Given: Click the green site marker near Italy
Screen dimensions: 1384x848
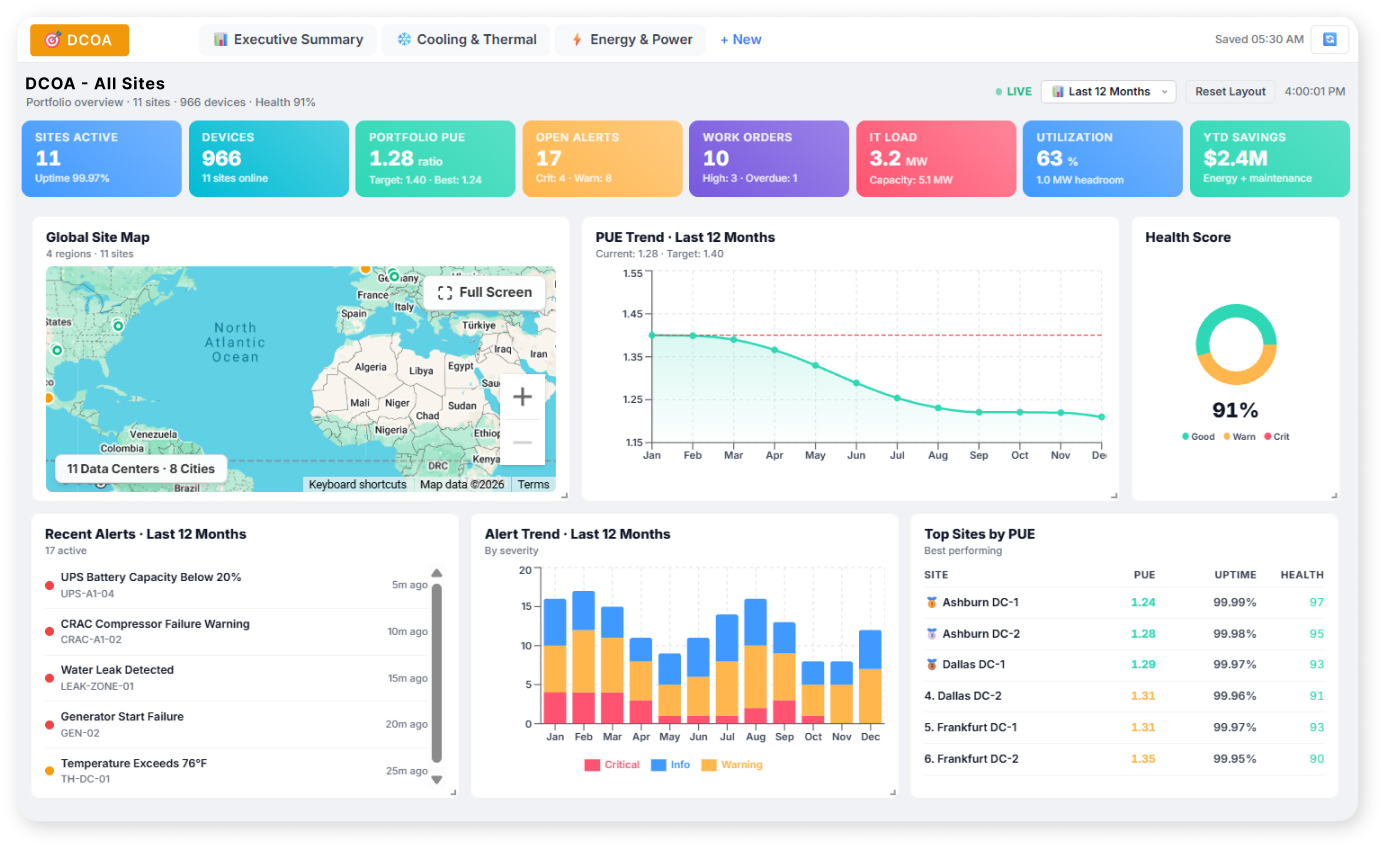Looking at the screenshot, I should pos(394,276).
